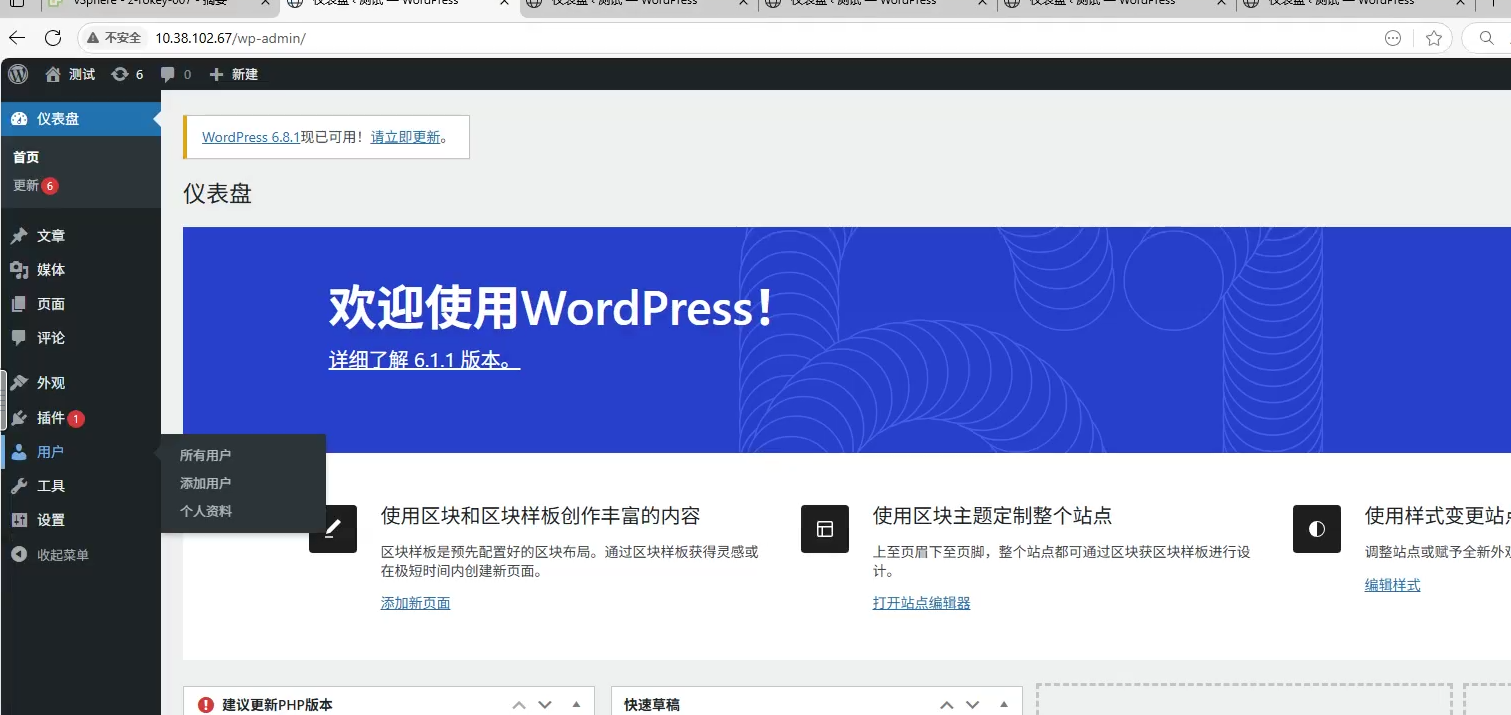Screen dimensions: 1511x715
Task: Open the WordPress logo menu
Action: click(x=18, y=74)
